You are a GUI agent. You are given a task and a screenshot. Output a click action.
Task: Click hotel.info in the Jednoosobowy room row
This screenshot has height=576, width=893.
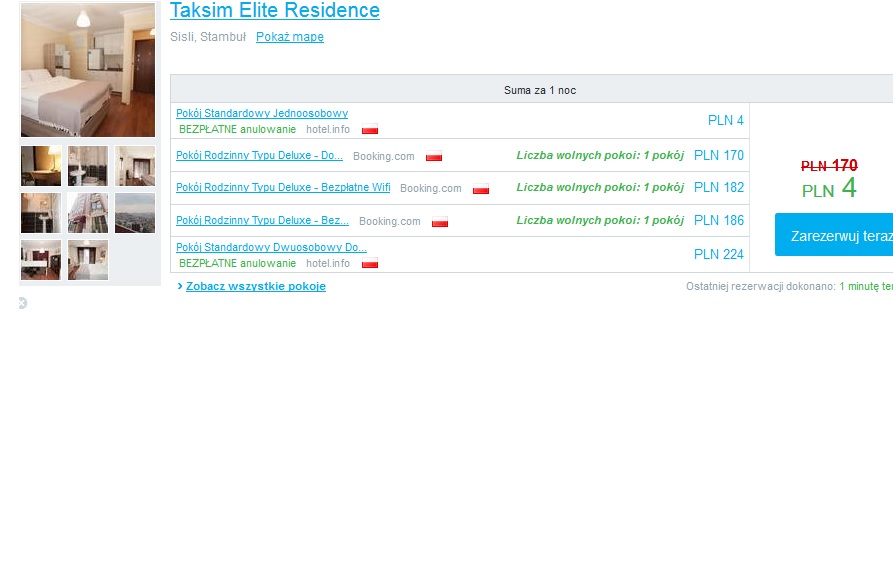click(x=328, y=129)
